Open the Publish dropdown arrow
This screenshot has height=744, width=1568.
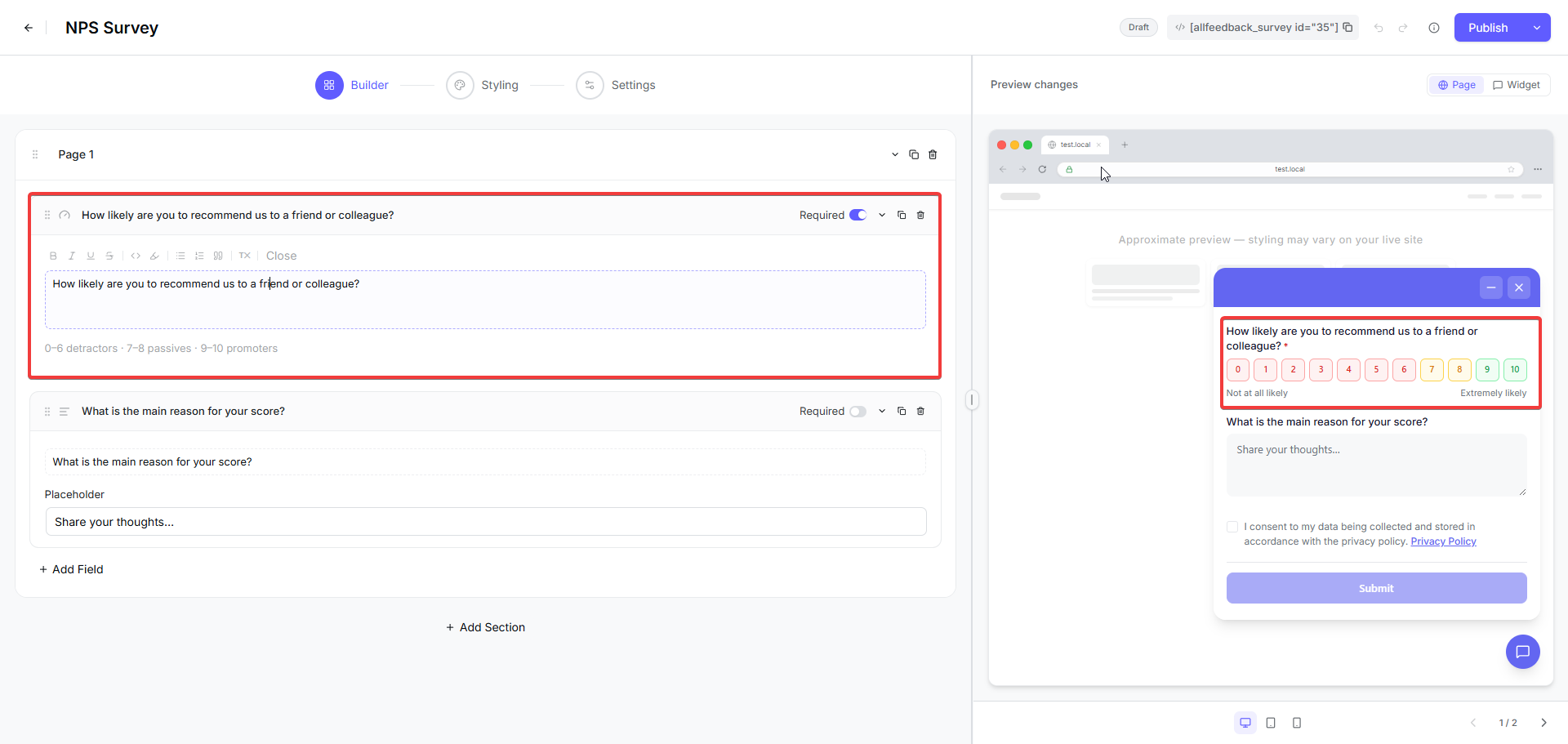pyautogui.click(x=1537, y=28)
